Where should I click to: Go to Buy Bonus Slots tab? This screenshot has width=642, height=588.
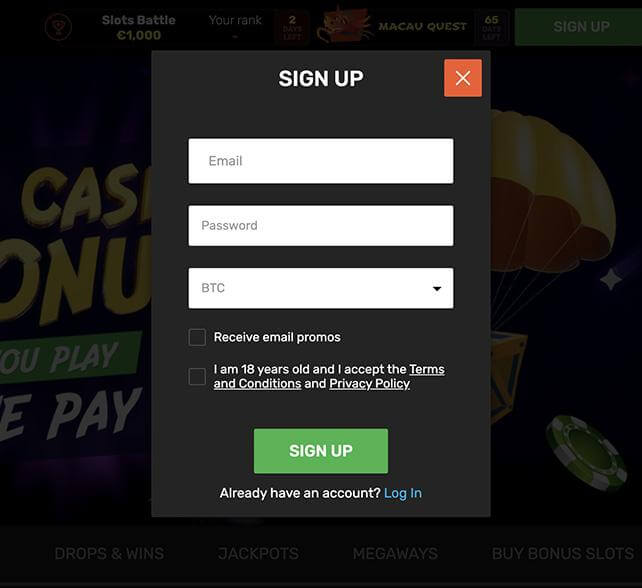tap(563, 554)
